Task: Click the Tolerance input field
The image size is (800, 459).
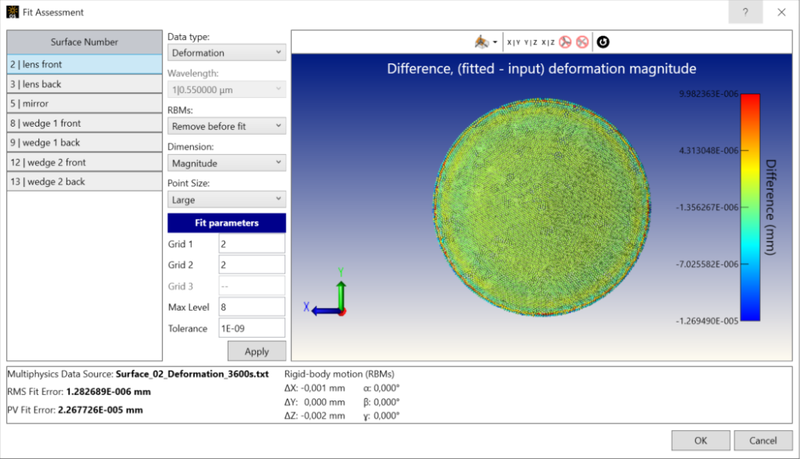Action: coord(251,328)
